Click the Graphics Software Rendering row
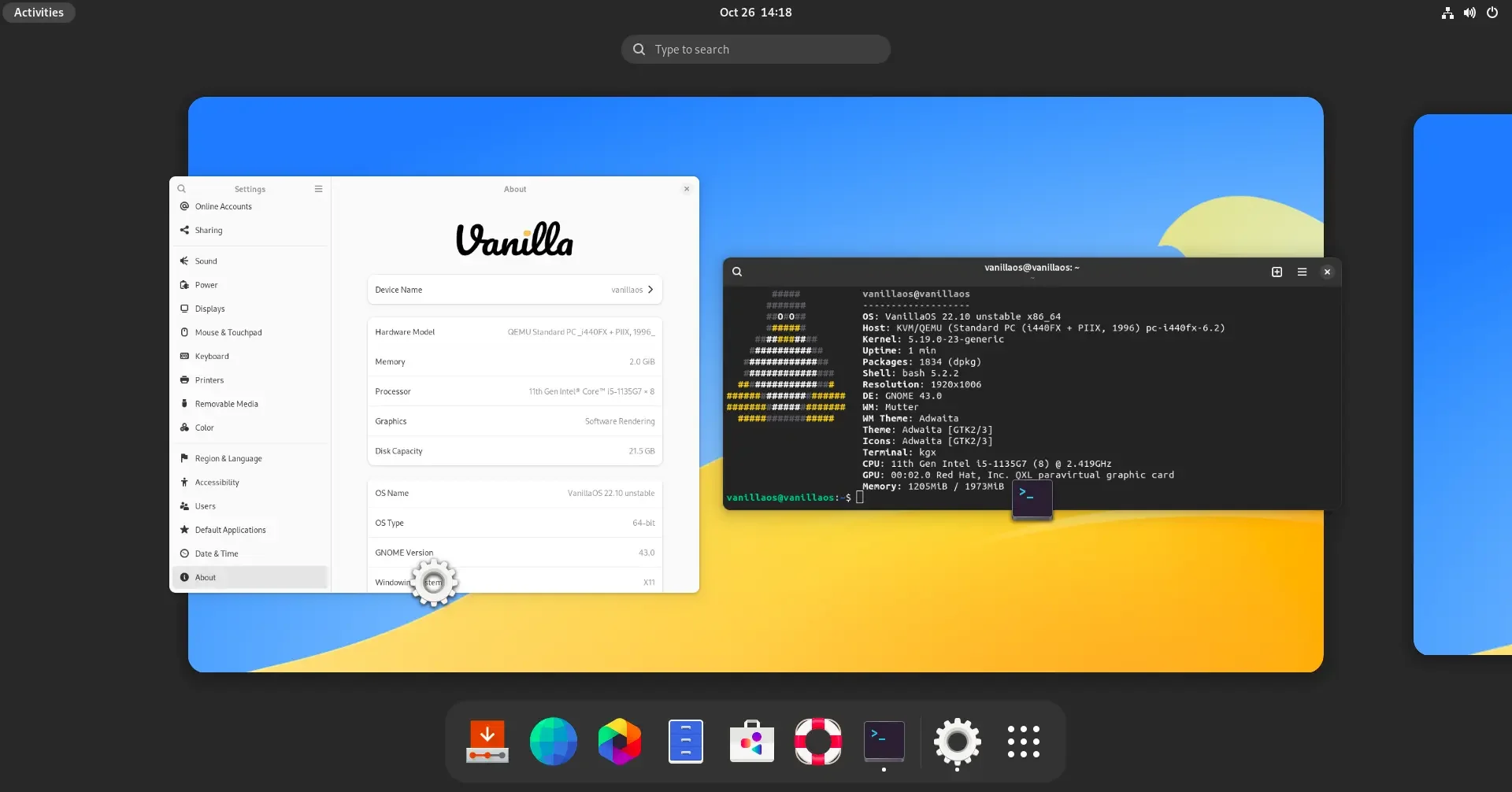This screenshot has height=792, width=1512. pos(515,421)
